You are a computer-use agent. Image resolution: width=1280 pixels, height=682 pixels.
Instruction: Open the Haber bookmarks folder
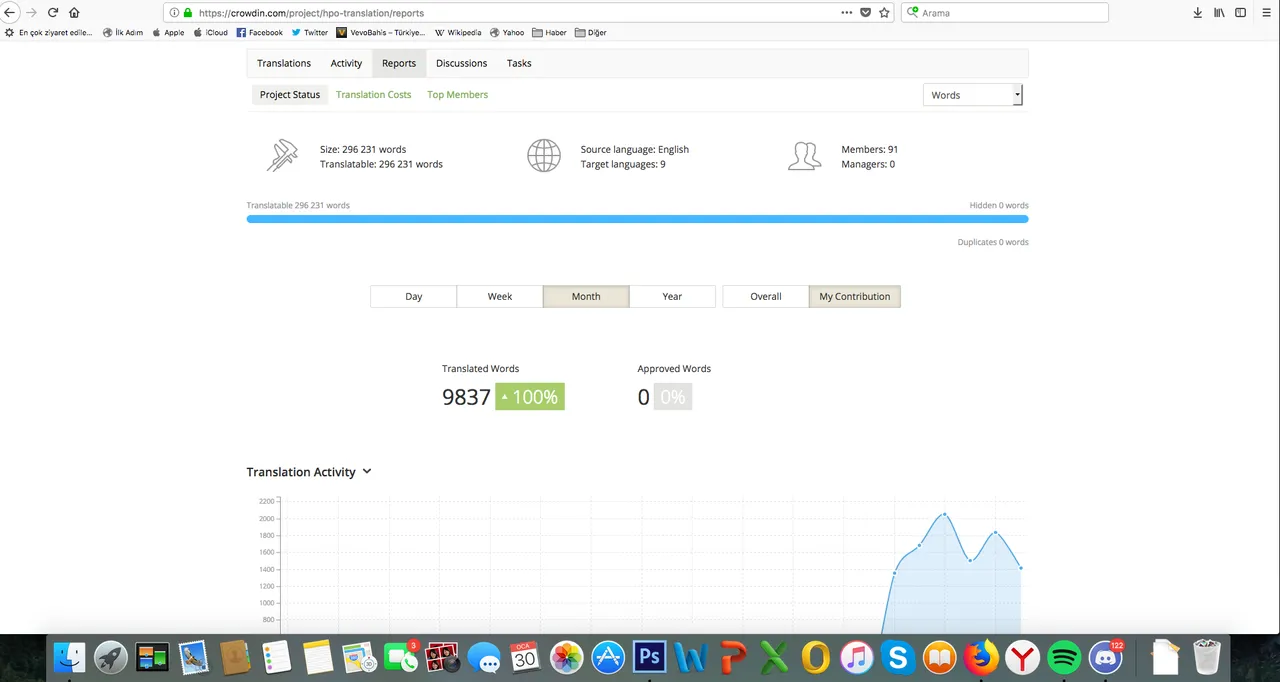coord(549,32)
